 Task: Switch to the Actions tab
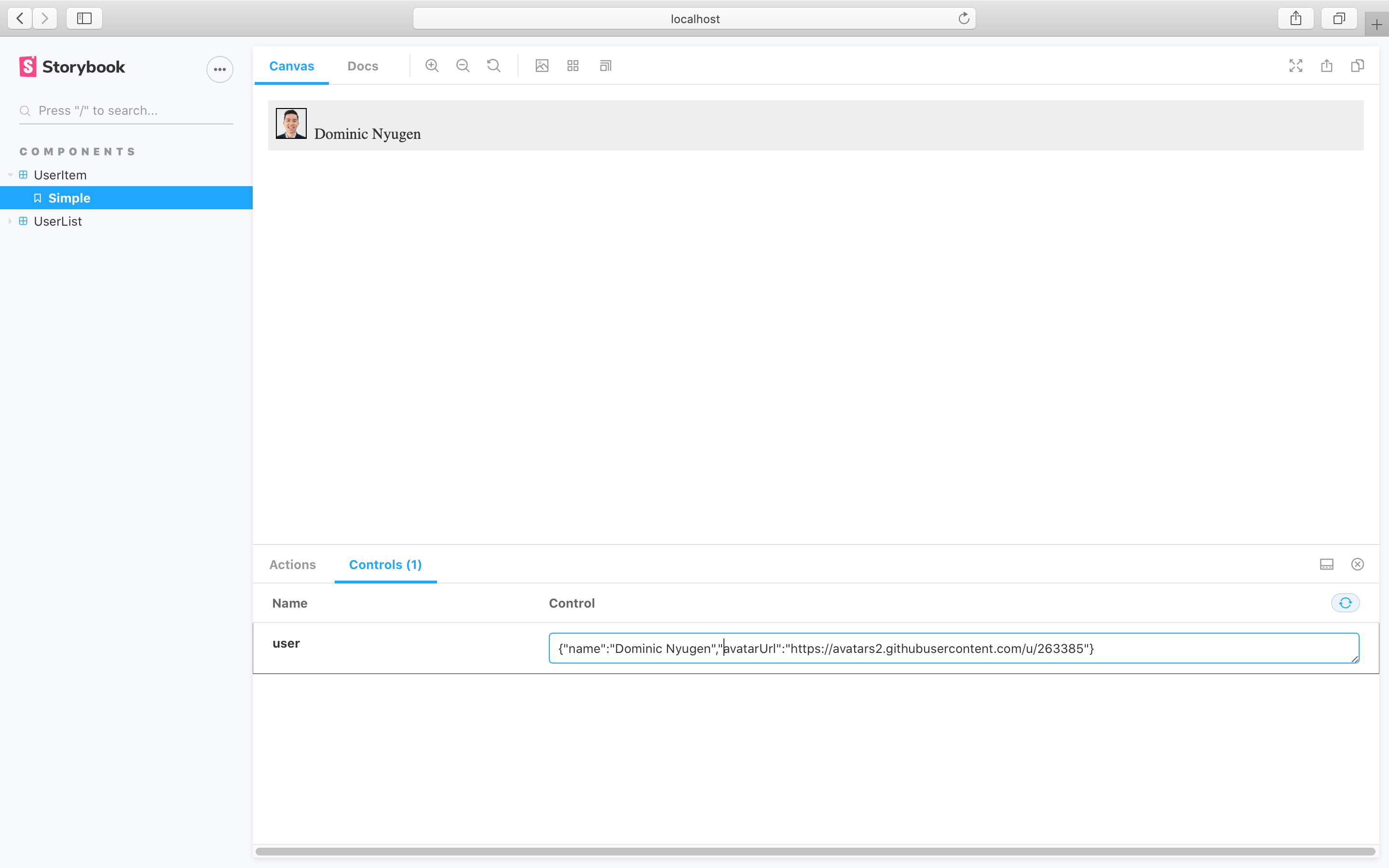pos(293,564)
